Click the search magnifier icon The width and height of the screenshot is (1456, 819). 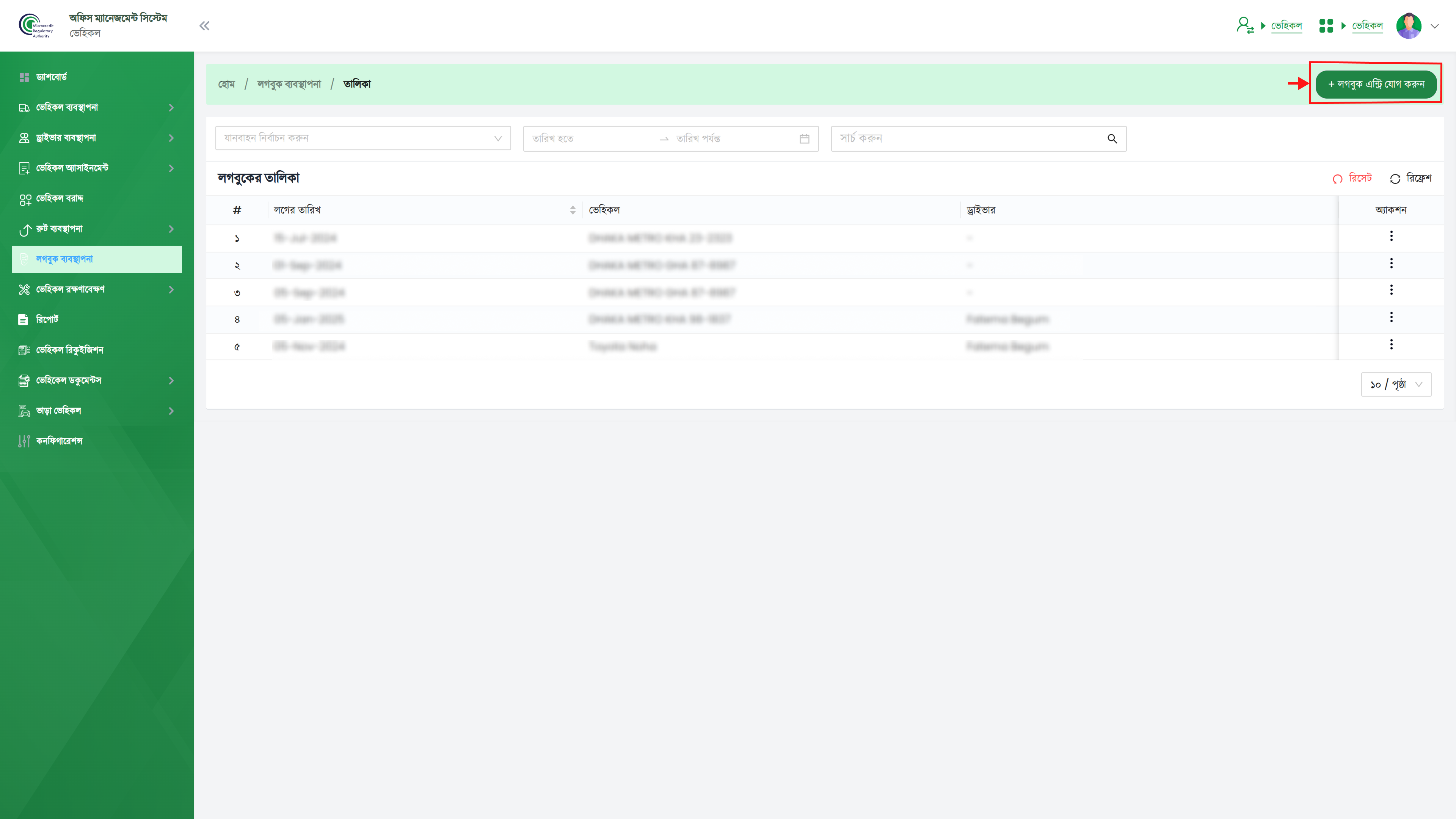click(x=1112, y=138)
